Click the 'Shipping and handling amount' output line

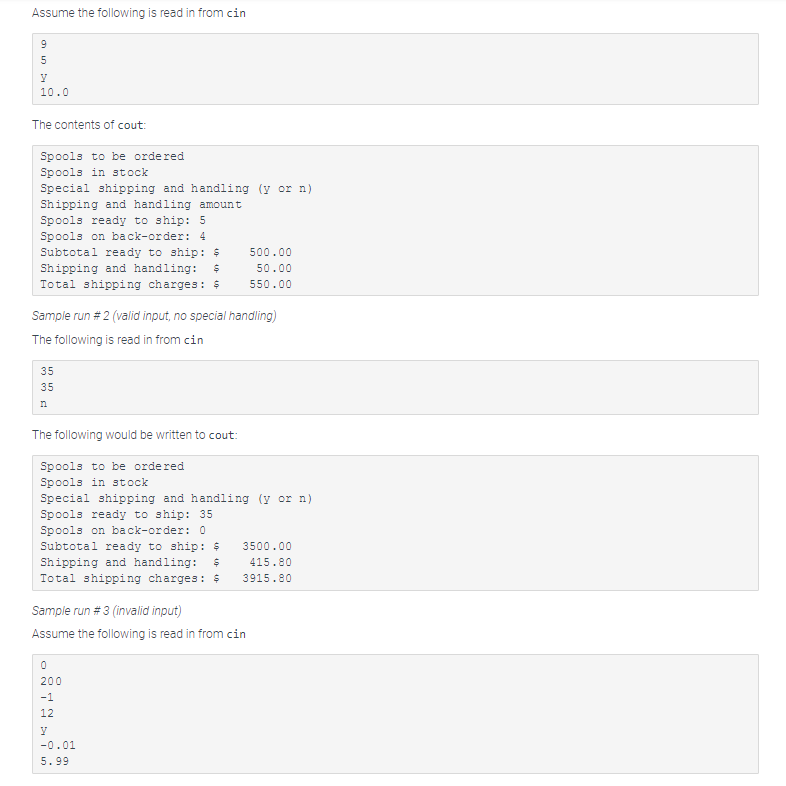click(x=140, y=204)
